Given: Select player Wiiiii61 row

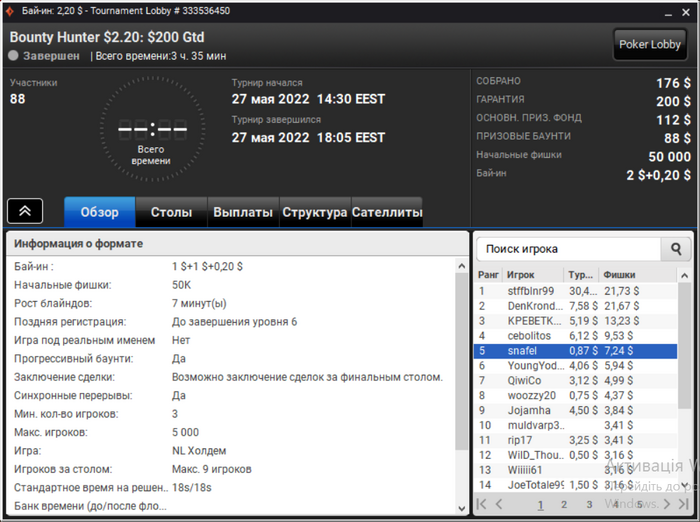Looking at the screenshot, I should (575, 470).
